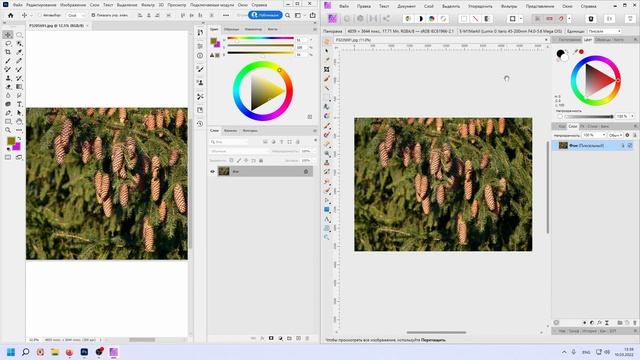This screenshot has height=360, width=640.
Task: Open the History panel icon in Photoshop
Action: pos(200,124)
